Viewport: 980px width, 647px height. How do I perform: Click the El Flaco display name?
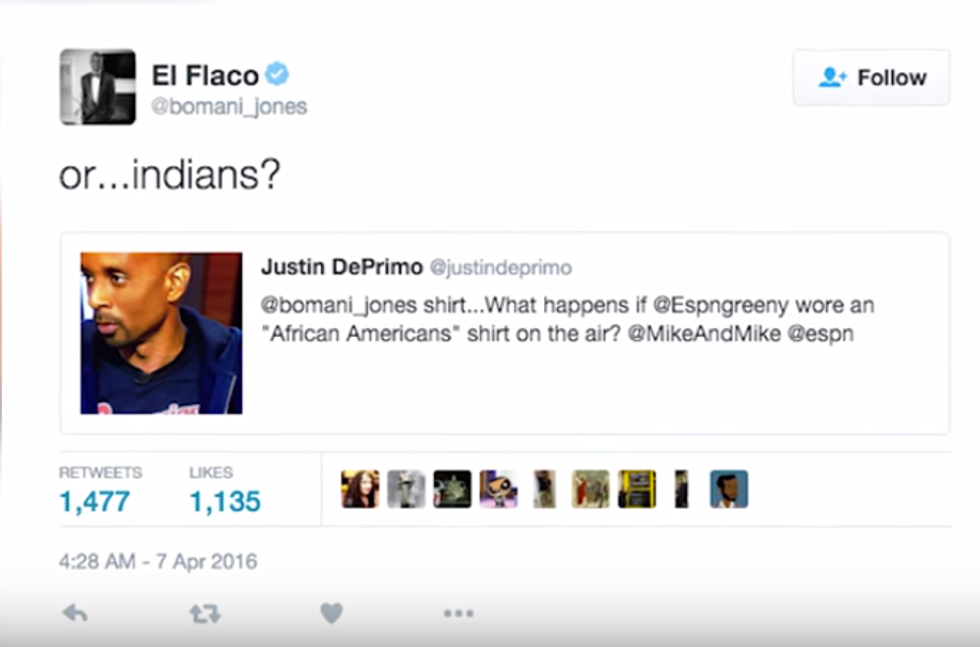(x=205, y=76)
